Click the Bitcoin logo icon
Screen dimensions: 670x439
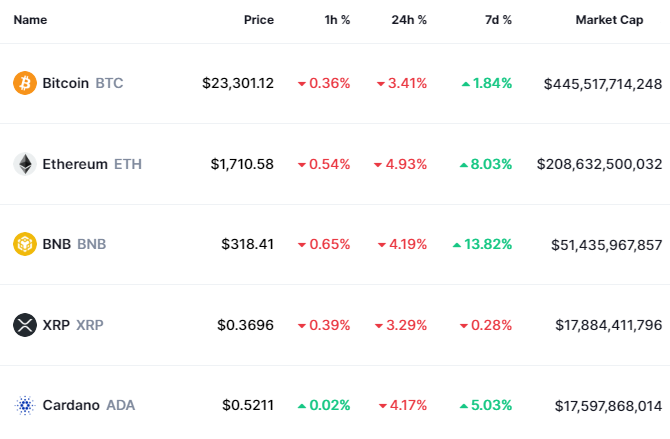click(24, 83)
